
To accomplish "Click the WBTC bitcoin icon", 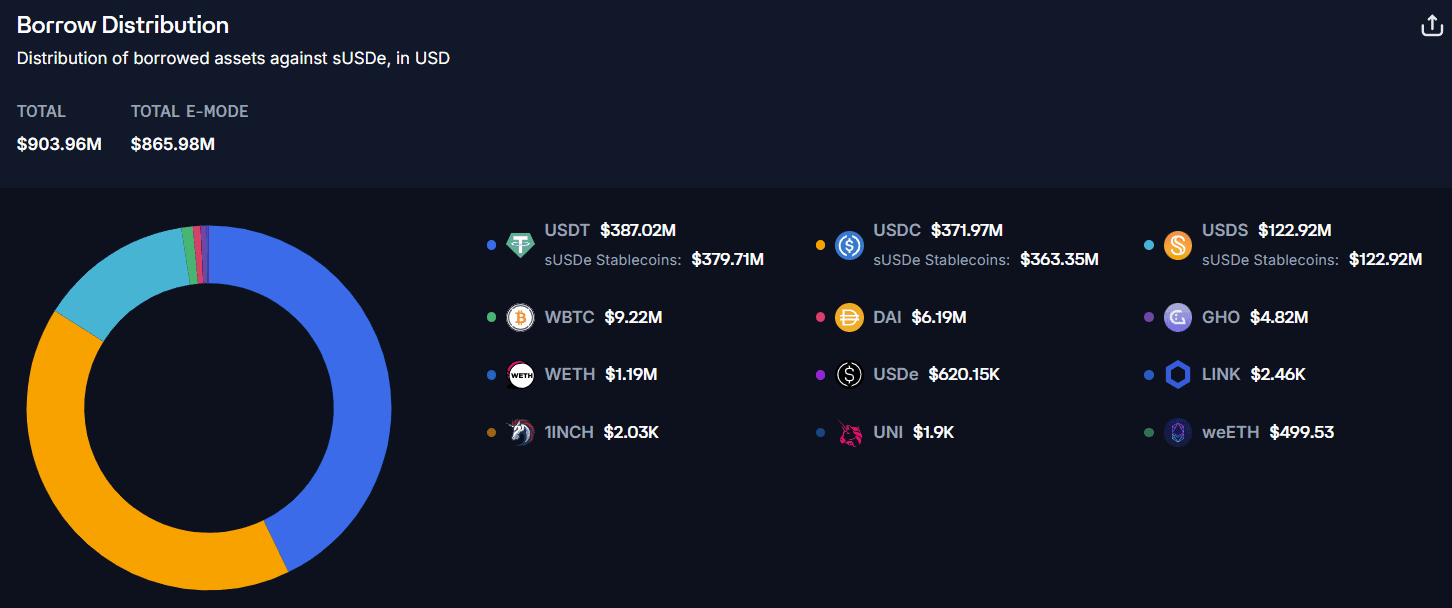I will [x=521, y=318].
